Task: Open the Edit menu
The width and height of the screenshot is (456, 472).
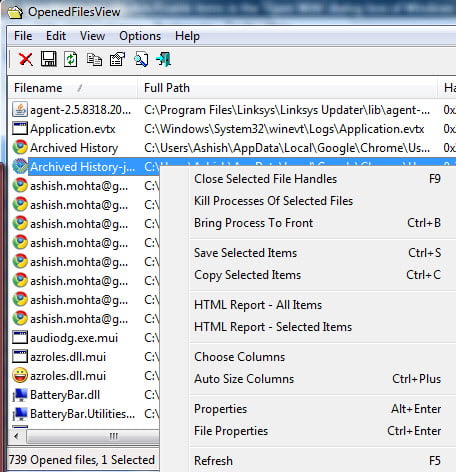Action: pyautogui.click(x=56, y=36)
